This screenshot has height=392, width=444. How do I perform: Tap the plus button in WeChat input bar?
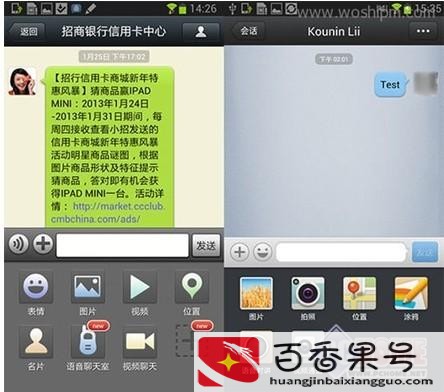click(x=43, y=244)
